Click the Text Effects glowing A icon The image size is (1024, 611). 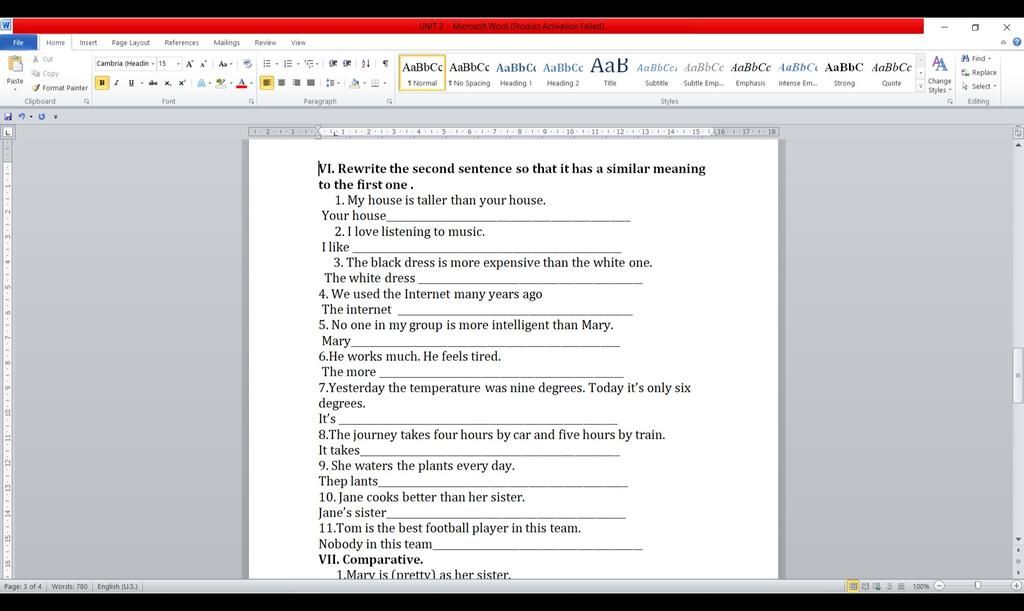[x=202, y=83]
